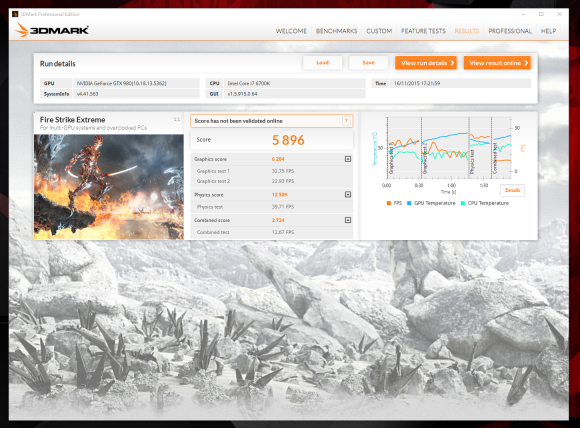This screenshot has height=428, width=580.
Task: Open chart Details button
Action: (512, 190)
